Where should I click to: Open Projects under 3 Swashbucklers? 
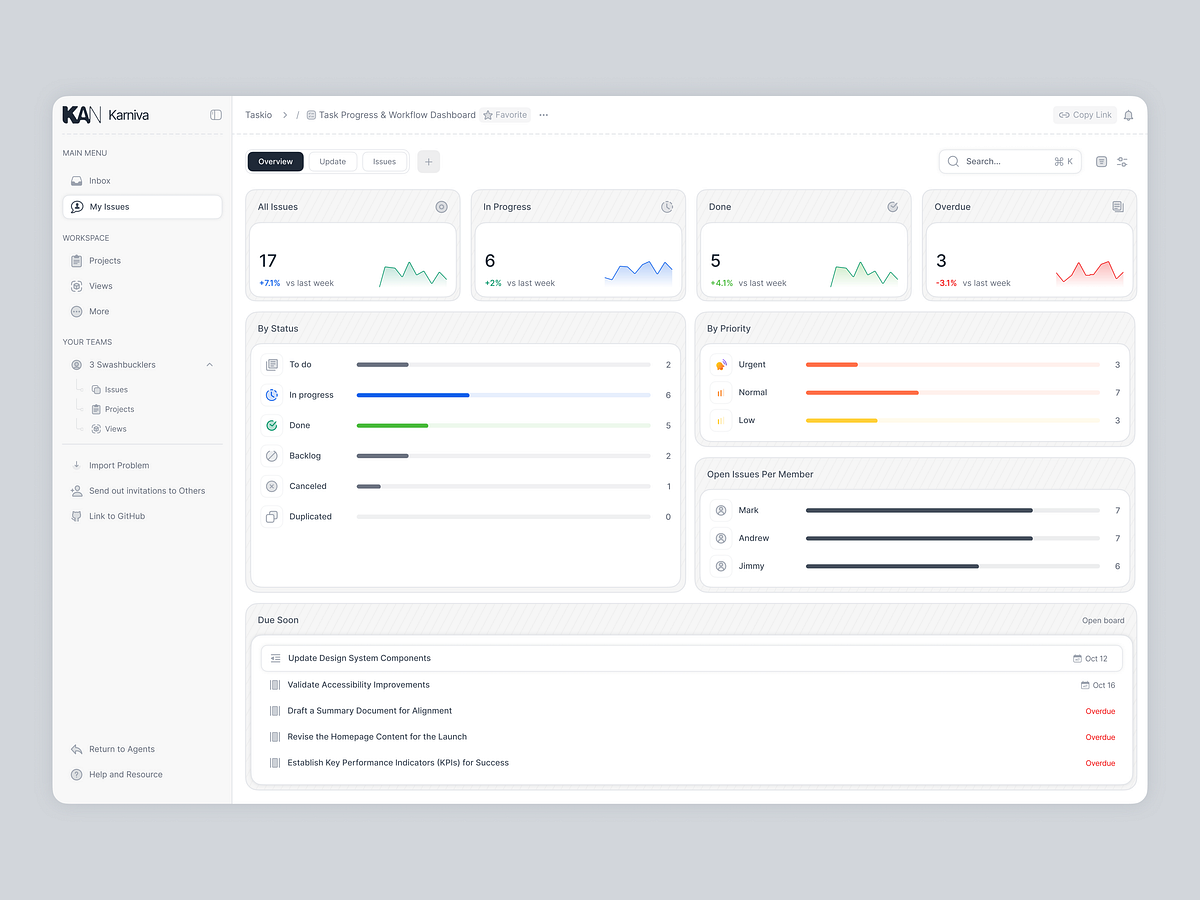coord(119,409)
